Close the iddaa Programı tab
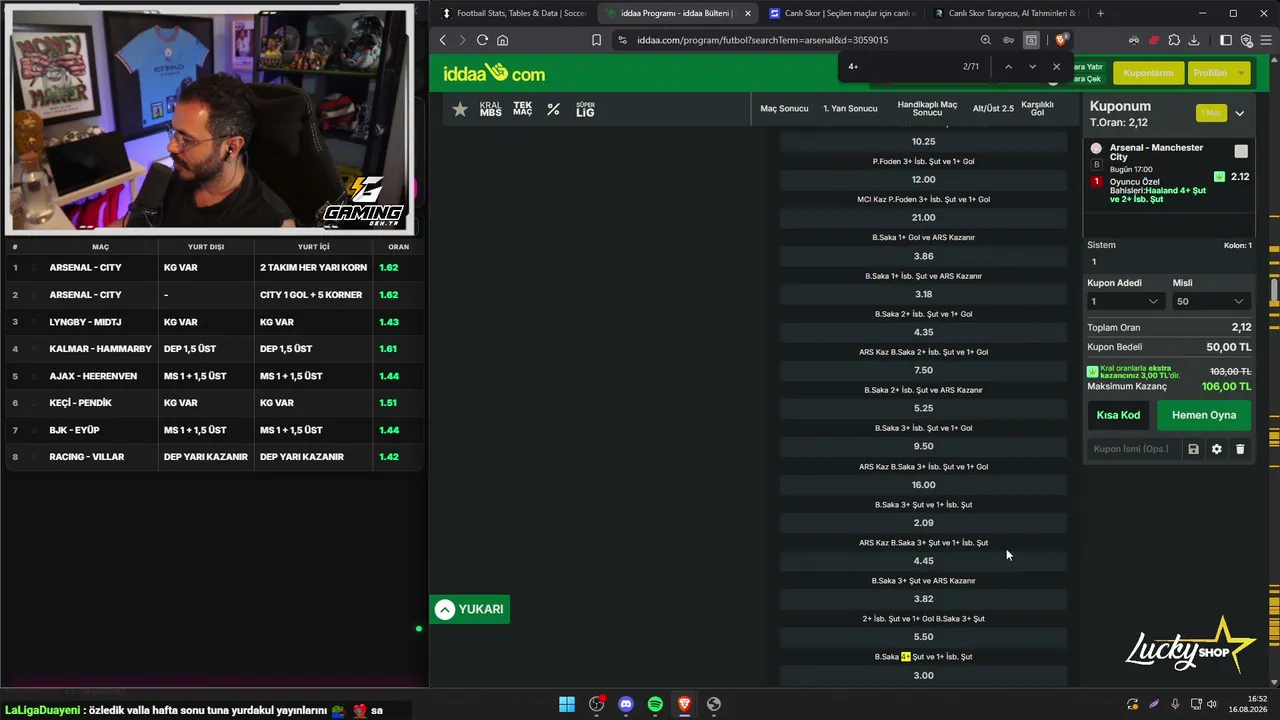 coord(747,13)
